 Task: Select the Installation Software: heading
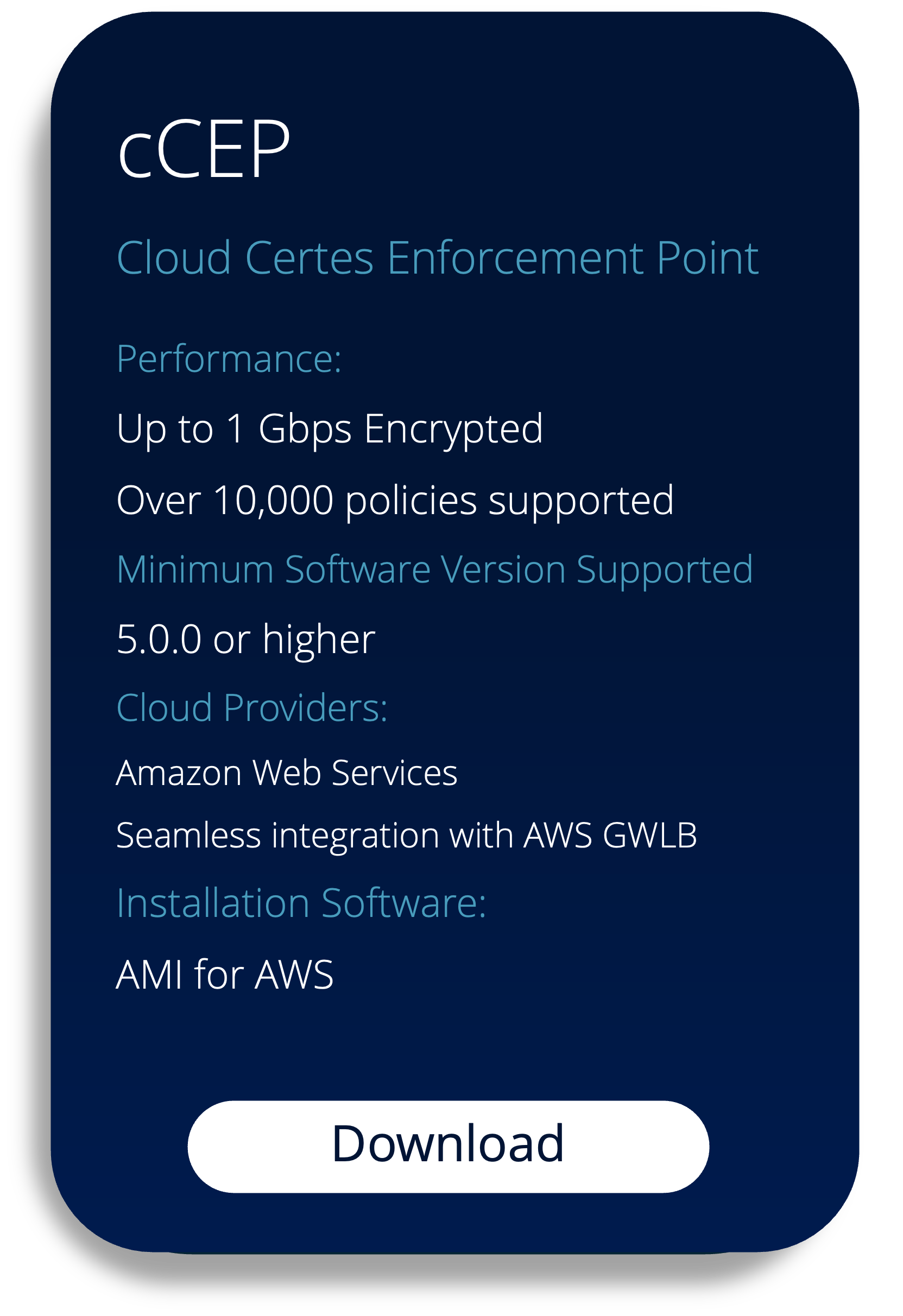point(301,903)
